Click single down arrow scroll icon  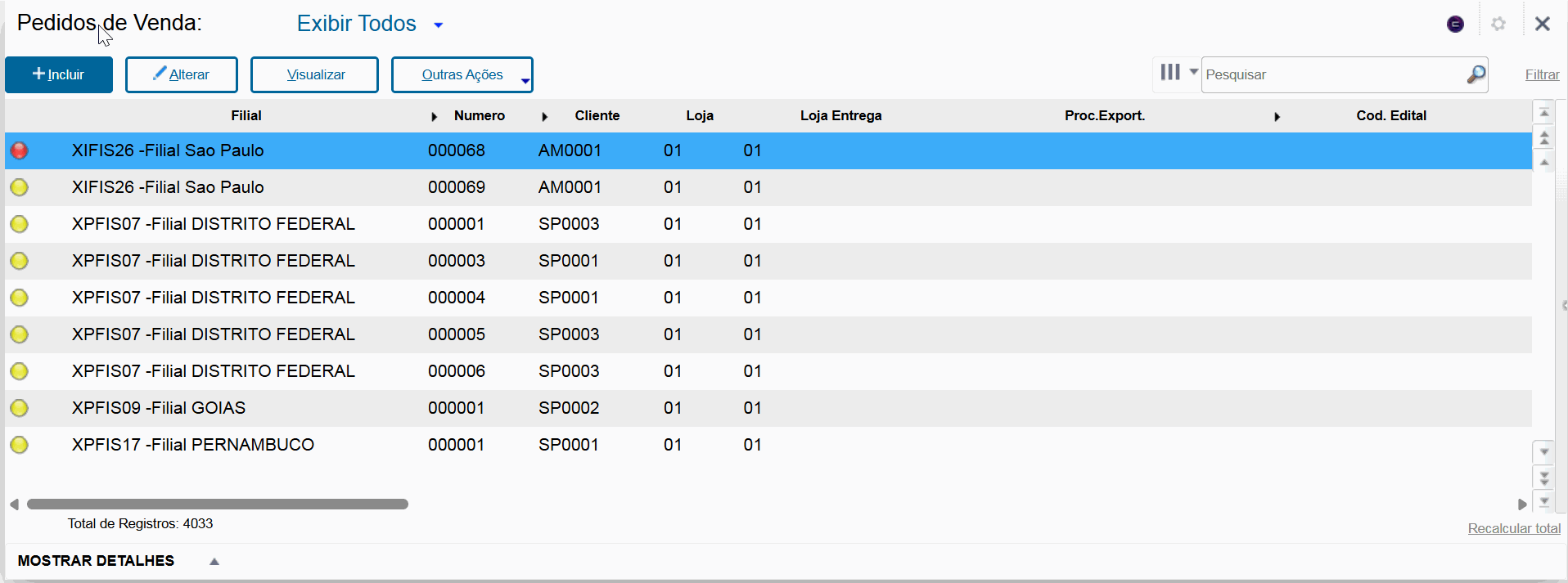[1544, 451]
